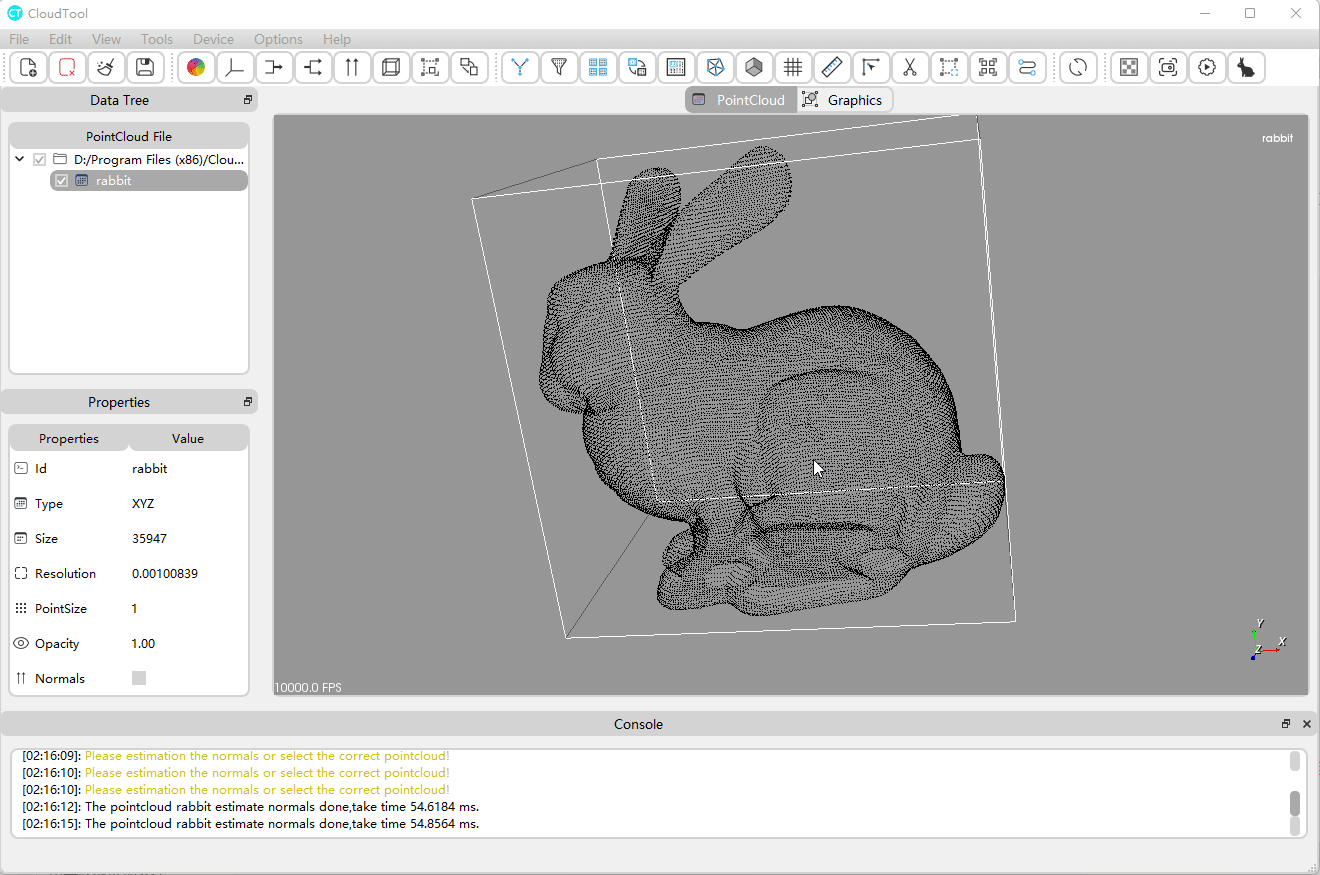Click the broom clear-all icon

click(x=106, y=68)
